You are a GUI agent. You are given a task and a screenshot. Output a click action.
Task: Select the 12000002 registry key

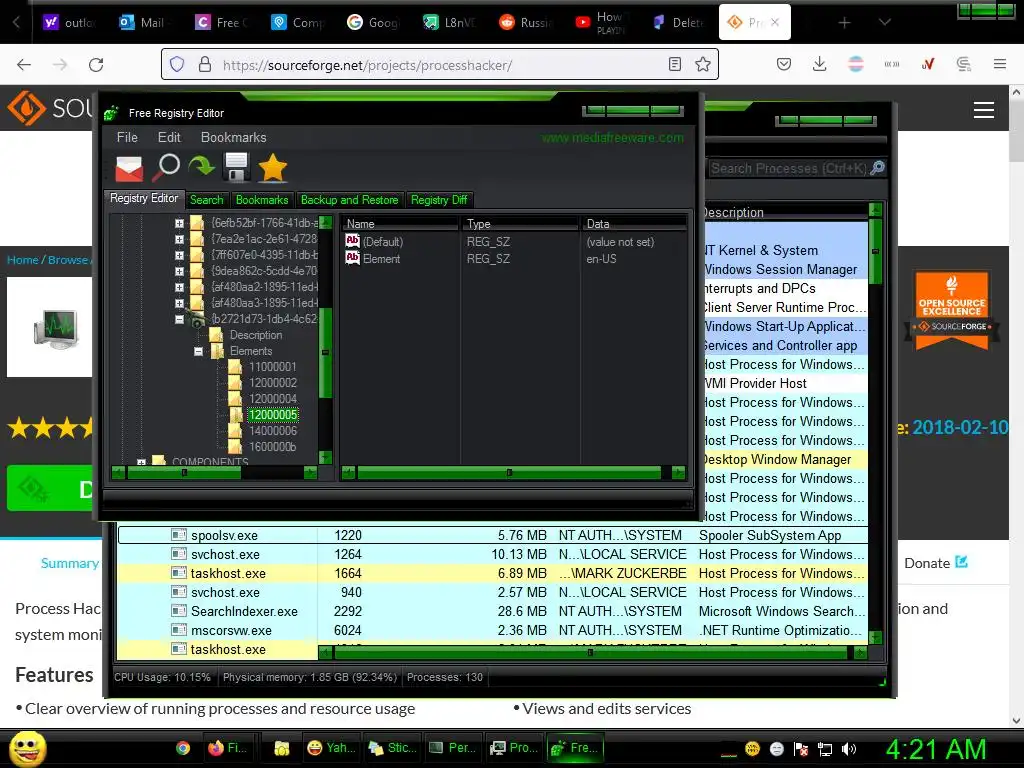coord(272,383)
